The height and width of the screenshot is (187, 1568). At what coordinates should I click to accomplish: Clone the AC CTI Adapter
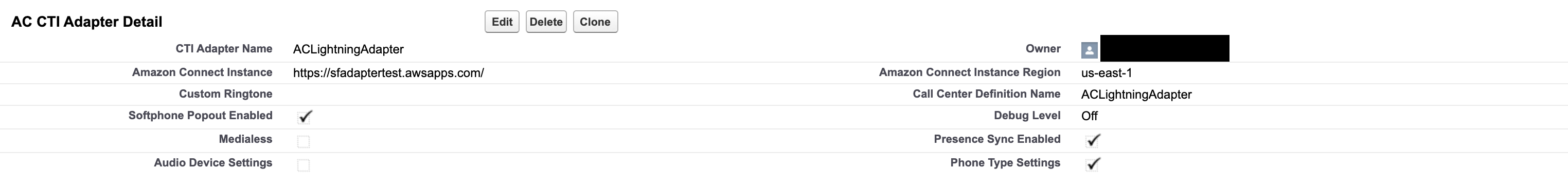click(595, 22)
